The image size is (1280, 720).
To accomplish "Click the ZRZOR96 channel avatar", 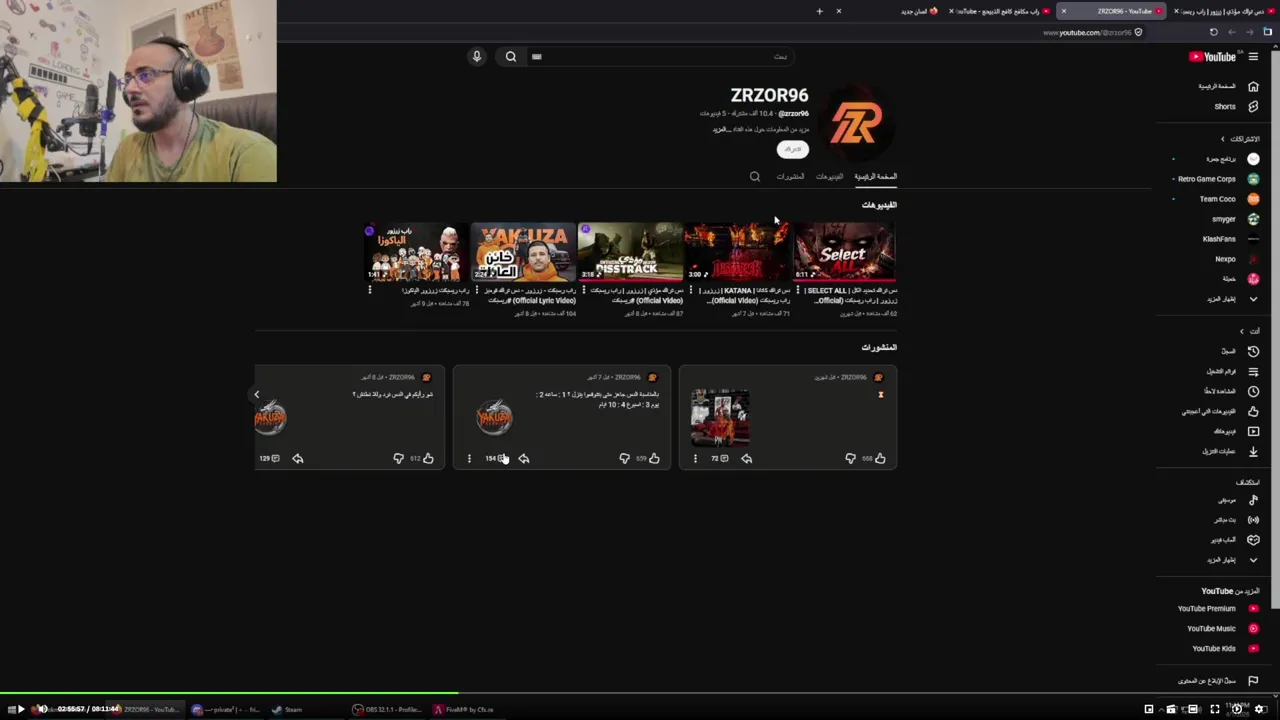I will coord(855,123).
